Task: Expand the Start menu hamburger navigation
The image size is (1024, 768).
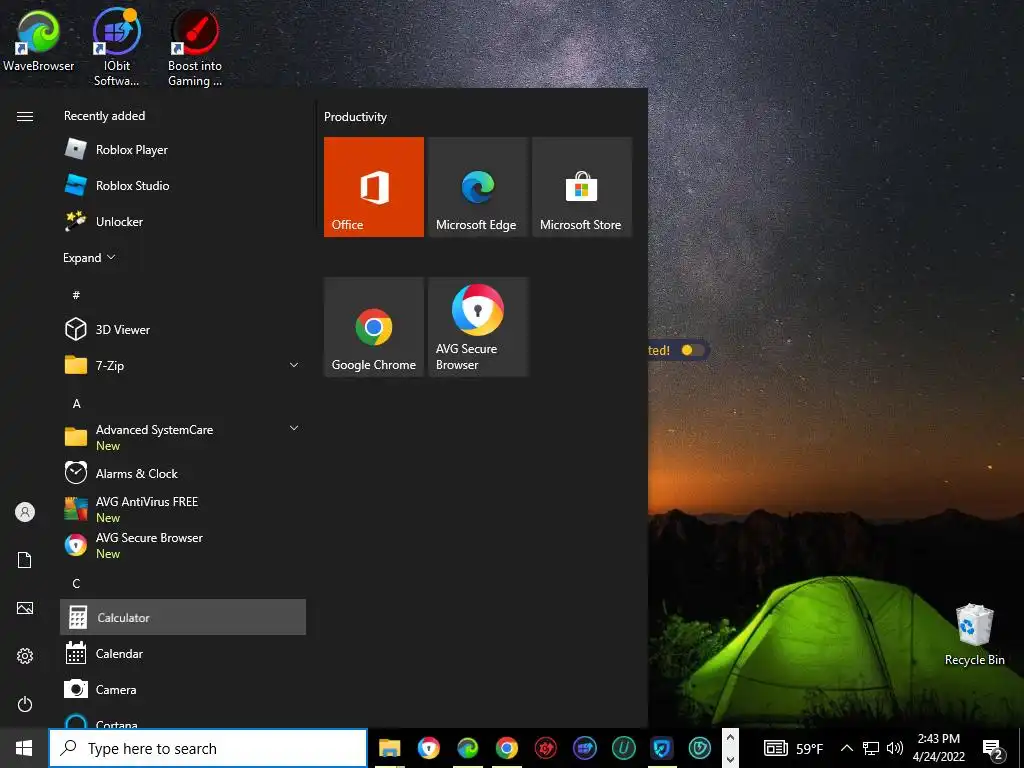Action: click(25, 116)
